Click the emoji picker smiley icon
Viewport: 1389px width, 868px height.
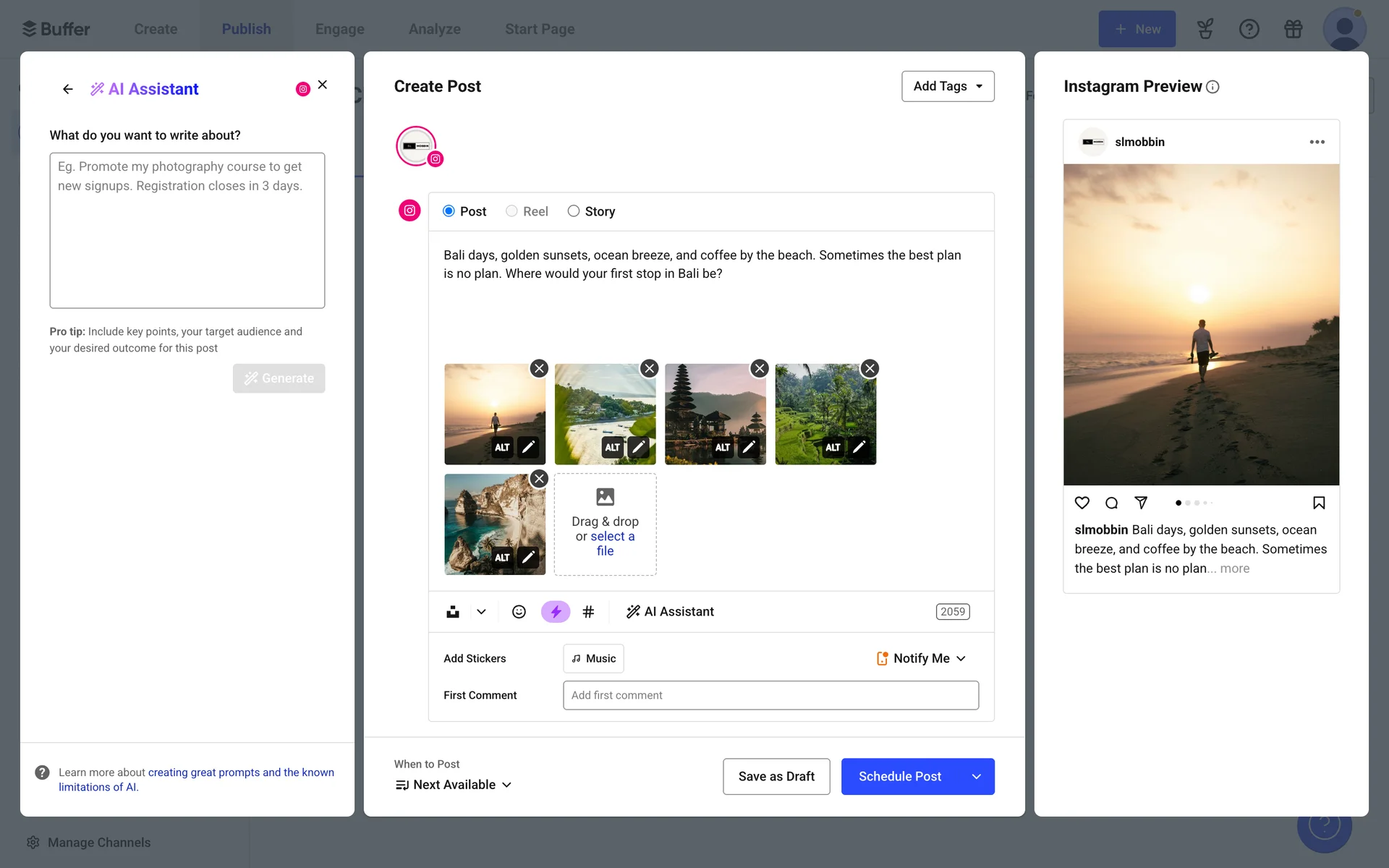coord(519,612)
